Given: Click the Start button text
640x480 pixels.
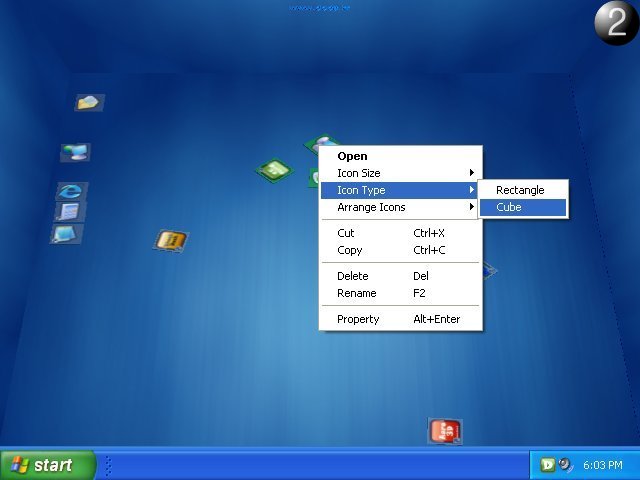Looking at the screenshot, I should pyautogui.click(x=53, y=465).
